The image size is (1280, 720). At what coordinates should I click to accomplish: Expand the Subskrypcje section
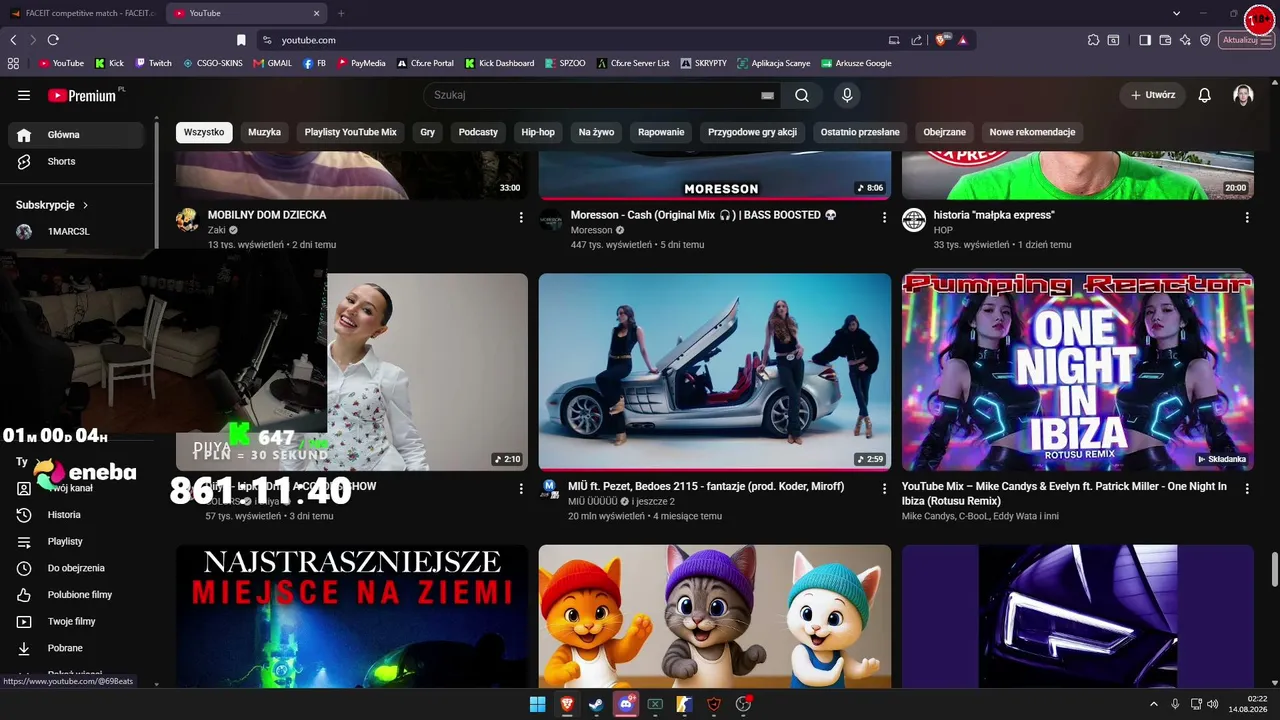tap(52, 205)
